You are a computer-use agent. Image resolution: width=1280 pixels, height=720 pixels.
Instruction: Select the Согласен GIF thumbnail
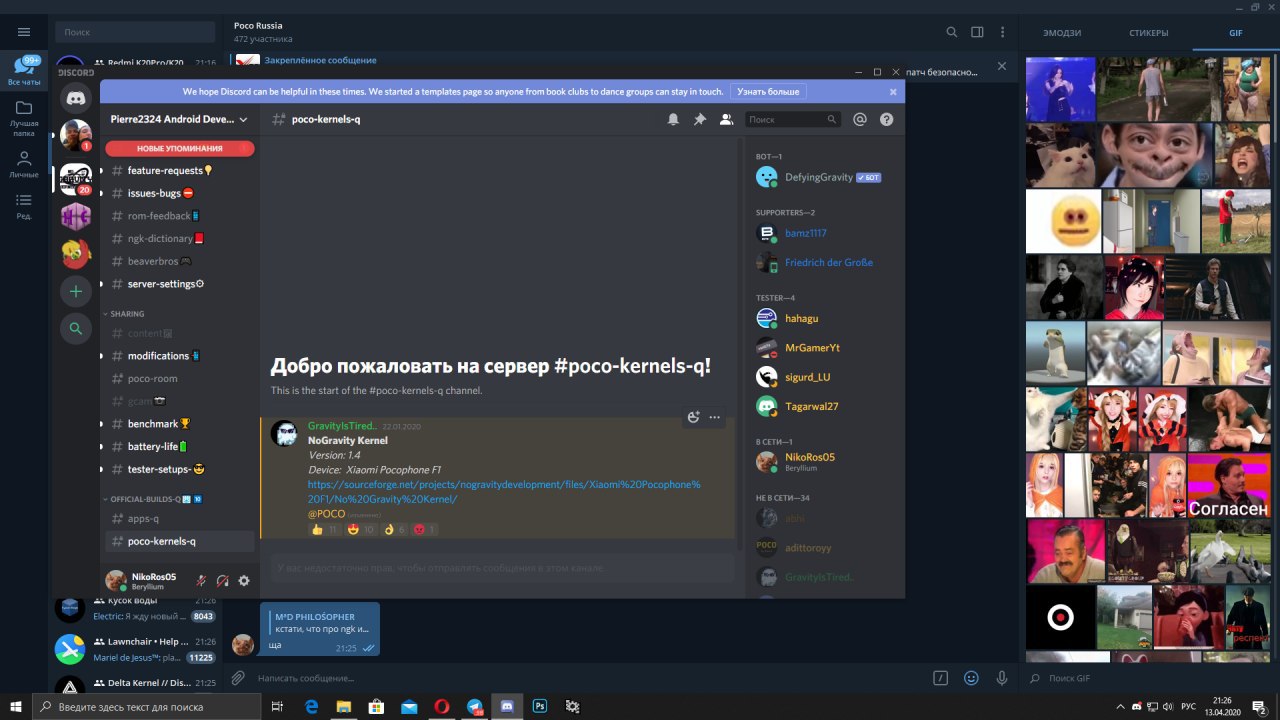click(x=1229, y=484)
